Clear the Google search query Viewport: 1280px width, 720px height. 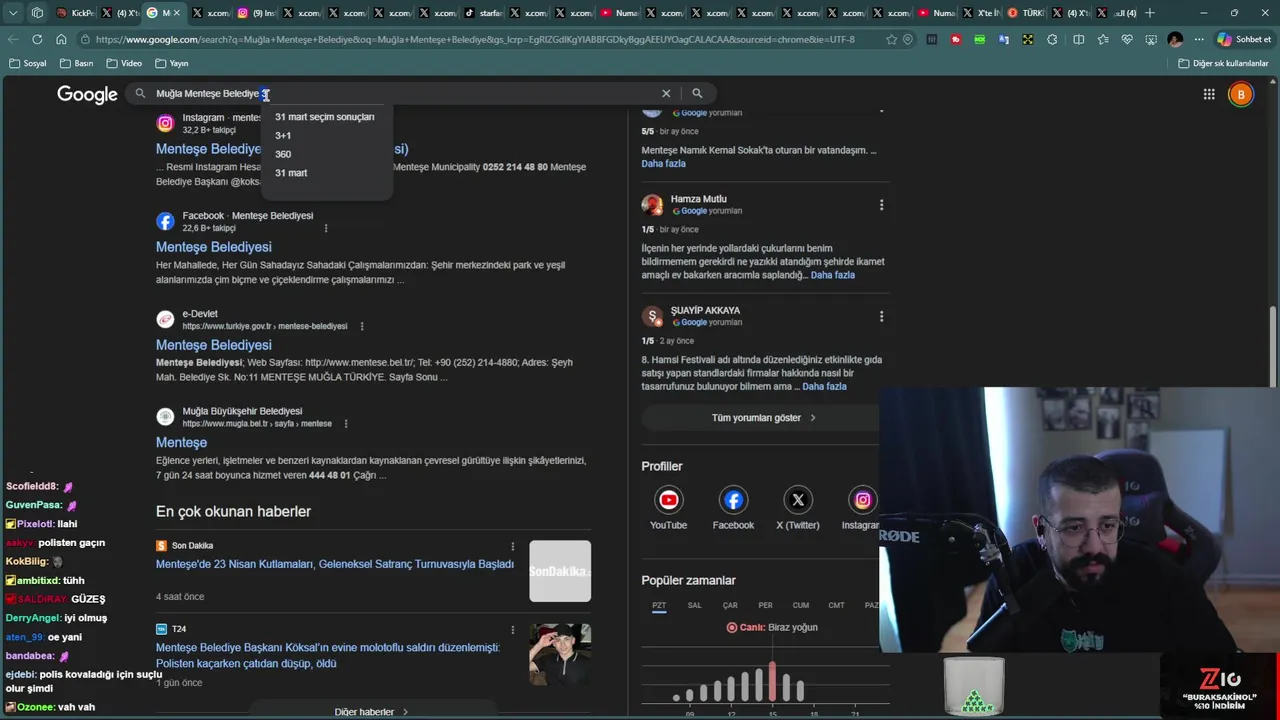tap(666, 93)
